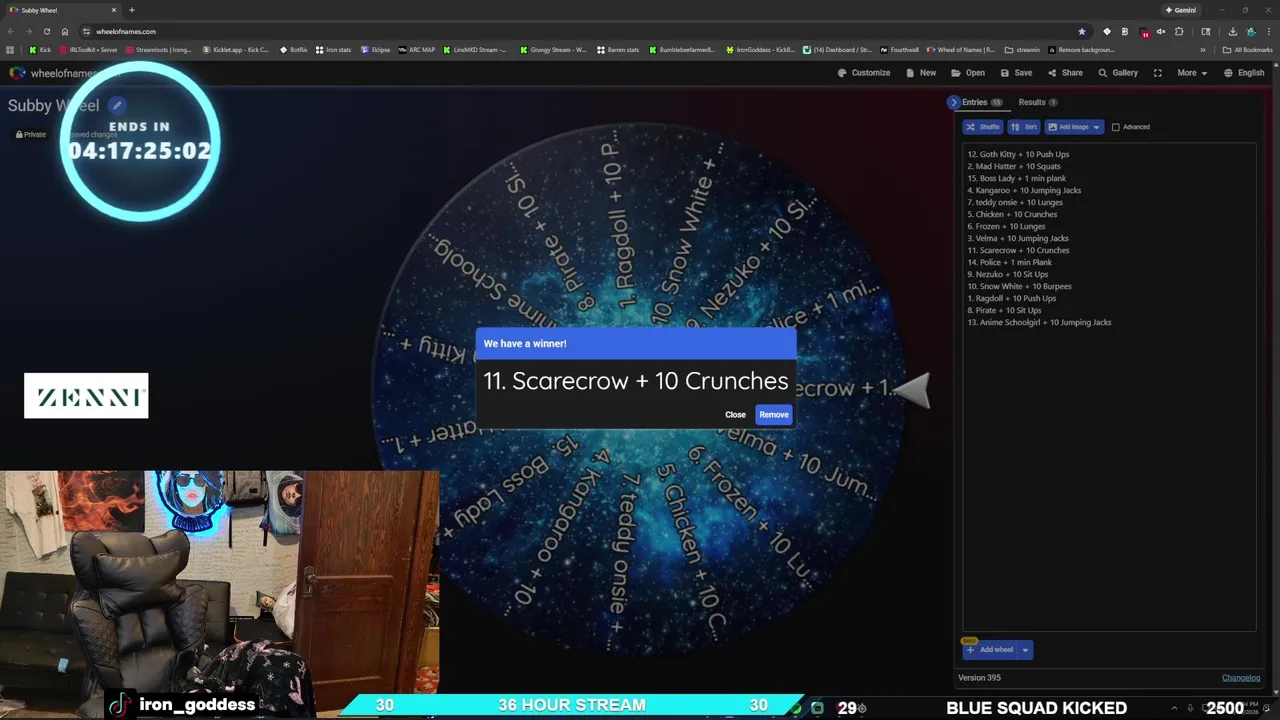The height and width of the screenshot is (720, 1280).
Task: Select entry '5. Chicken + 10 Crunches'
Action: (1012, 214)
